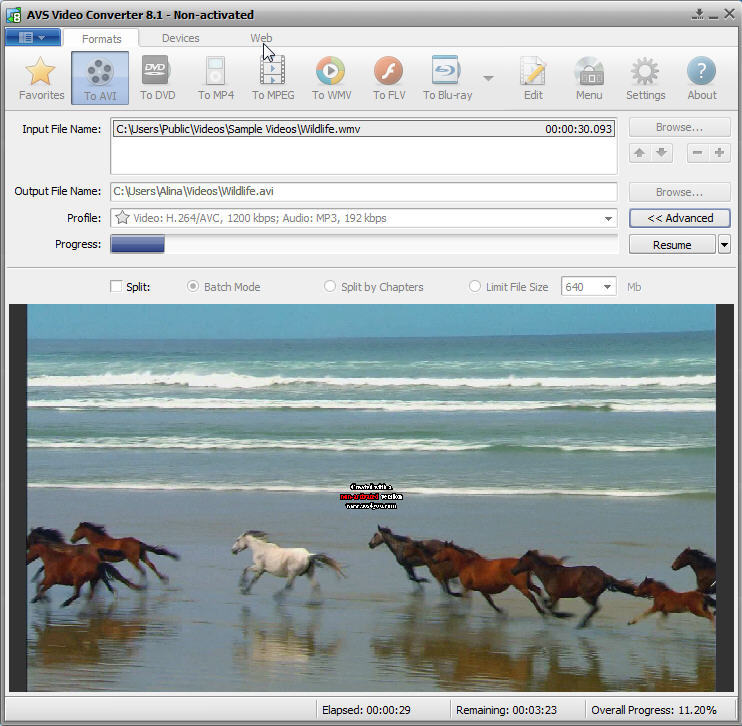Screen dimensions: 742x726
Task: Click the download arrow icon in title bar
Action: click(698, 14)
